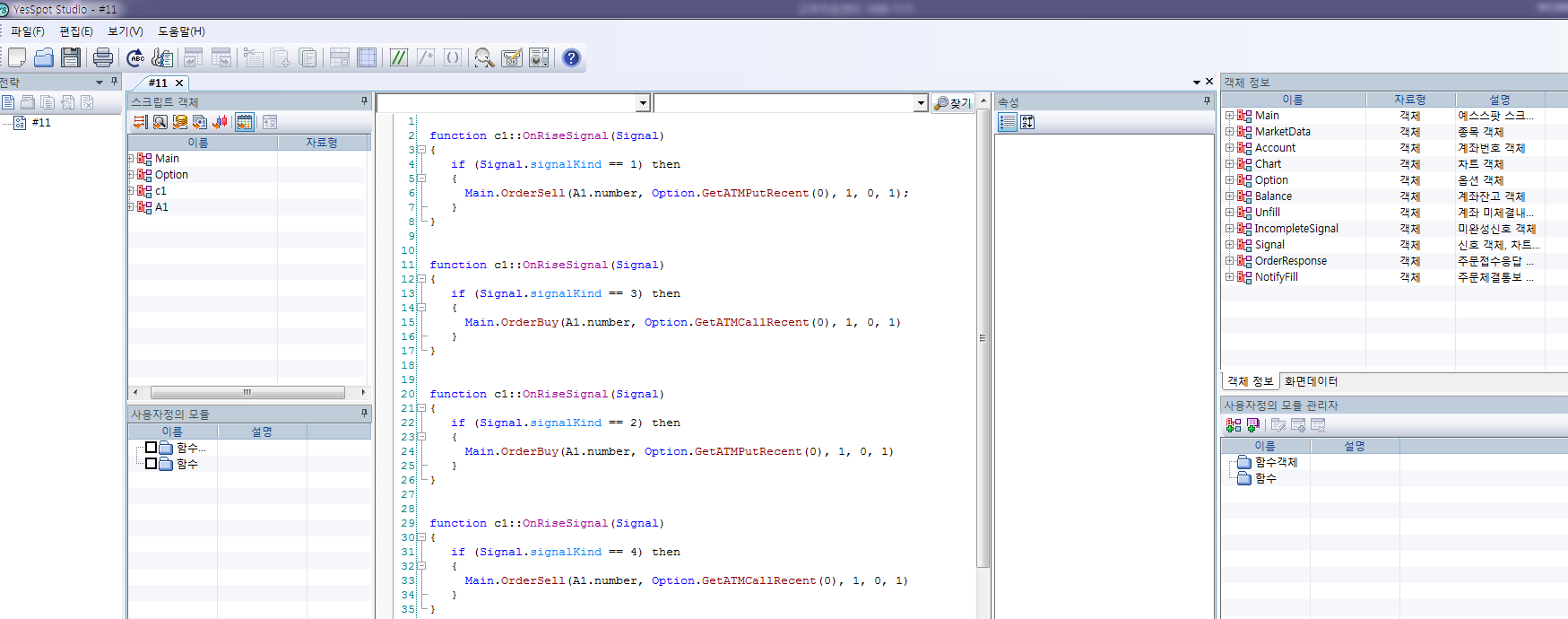Click the green double-slash comment icon

click(399, 58)
